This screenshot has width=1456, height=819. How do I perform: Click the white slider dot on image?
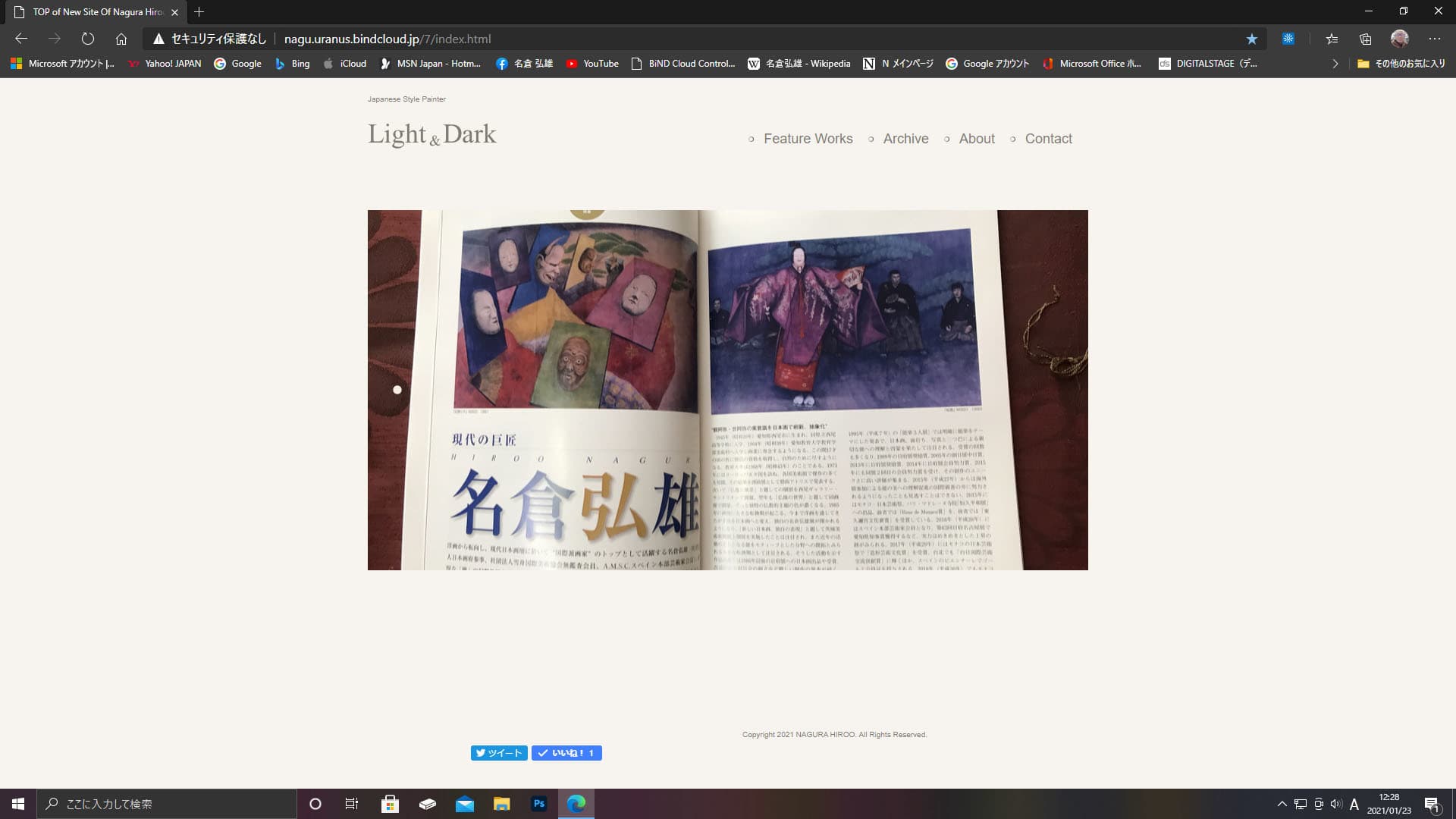click(397, 390)
